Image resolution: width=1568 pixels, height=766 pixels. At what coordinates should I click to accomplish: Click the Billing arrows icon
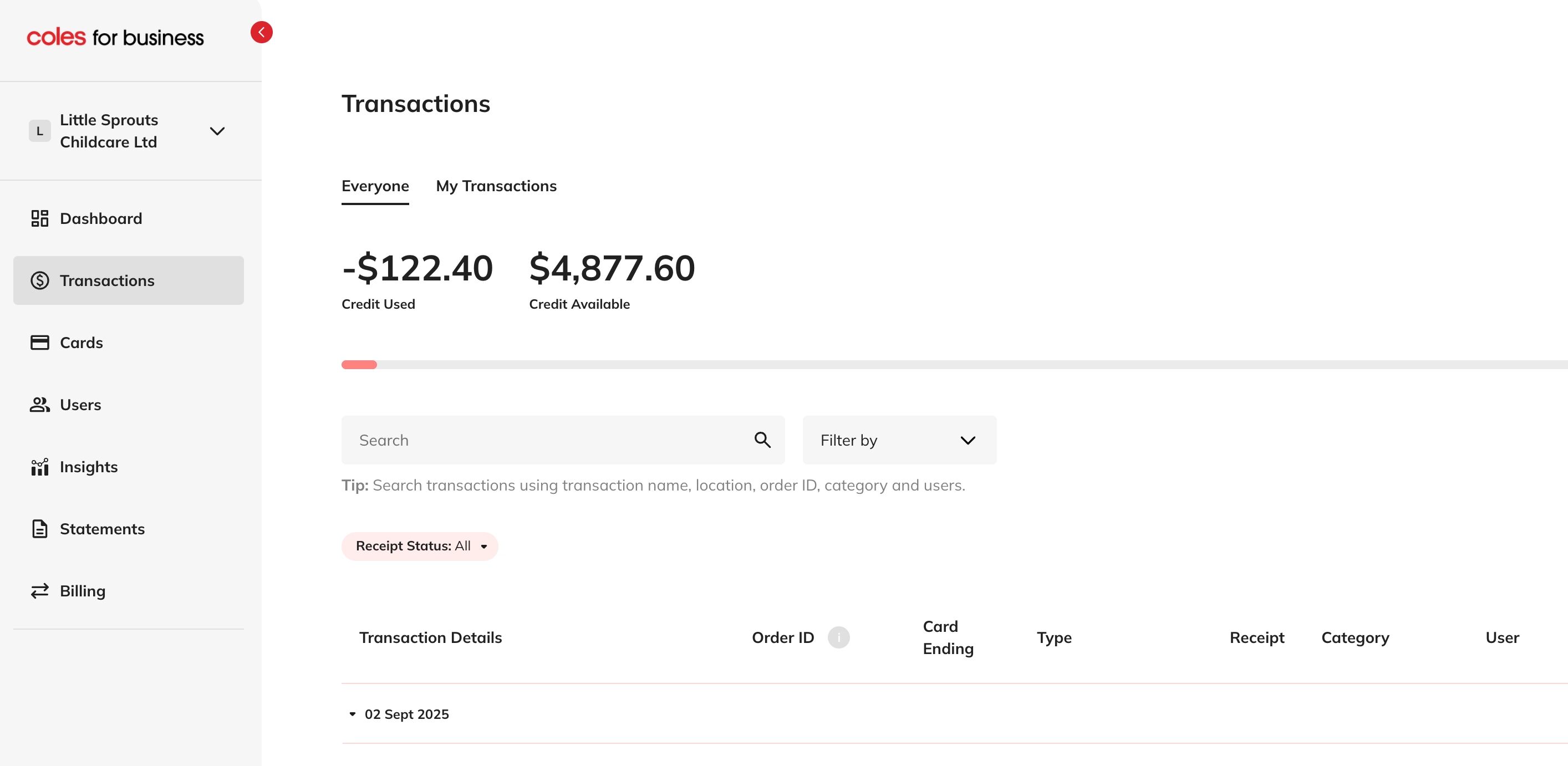[39, 591]
